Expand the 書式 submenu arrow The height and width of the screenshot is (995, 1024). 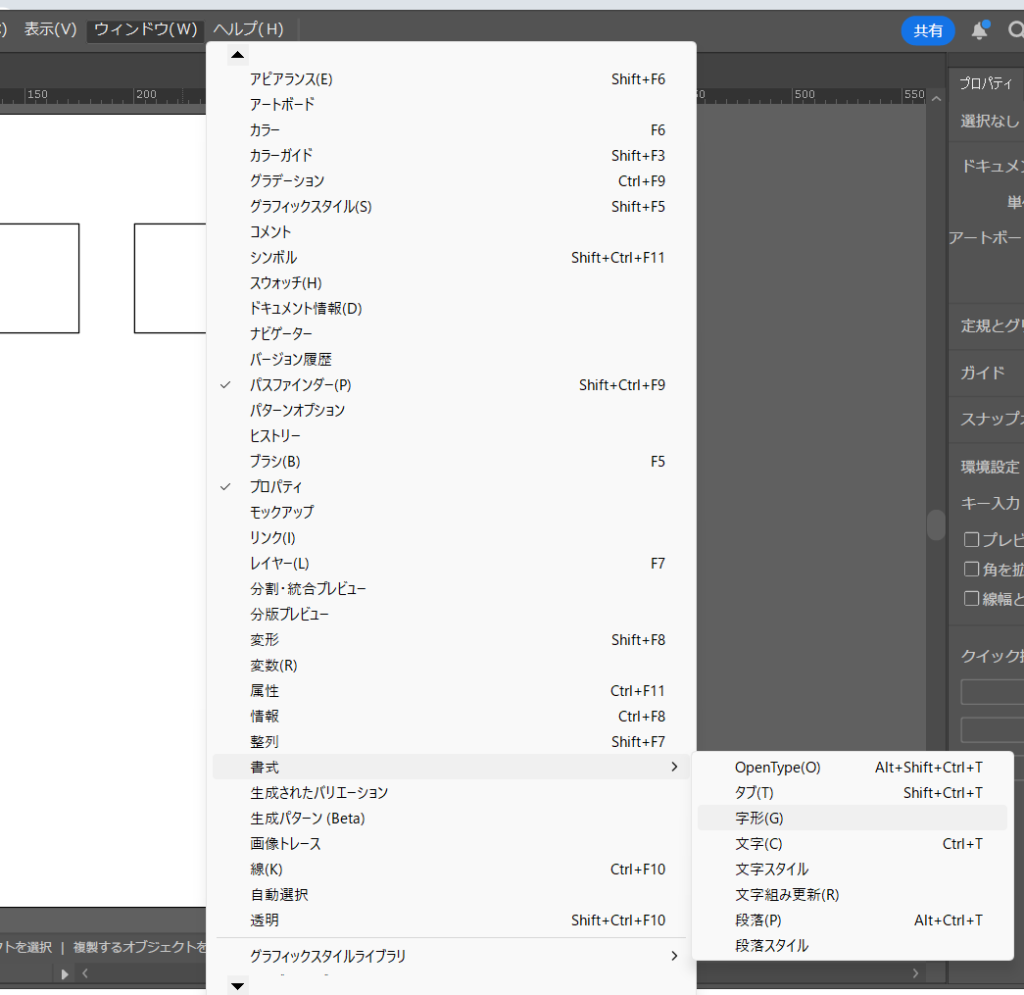click(x=674, y=767)
